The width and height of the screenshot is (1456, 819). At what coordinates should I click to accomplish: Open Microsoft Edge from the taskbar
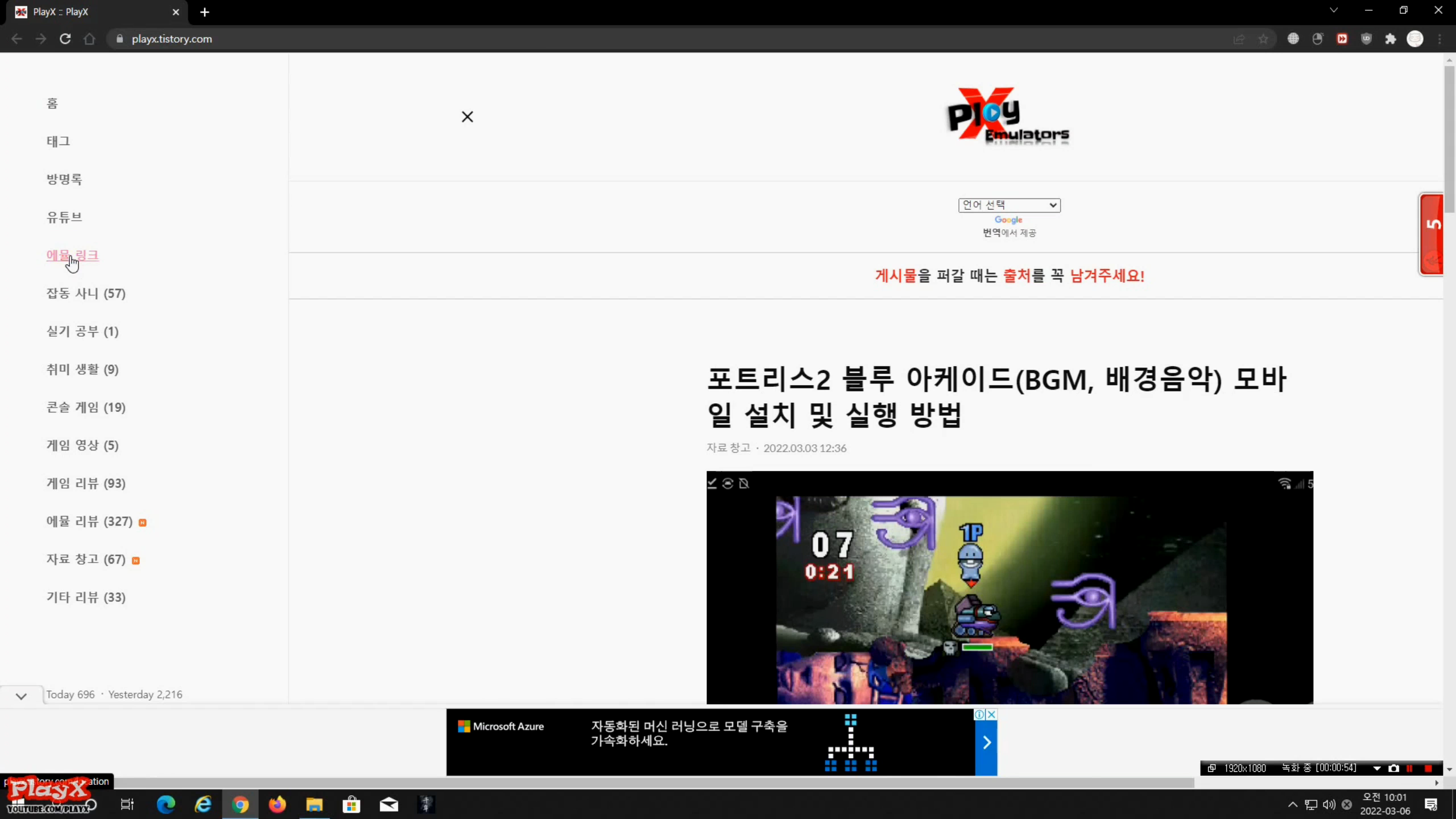point(166,804)
